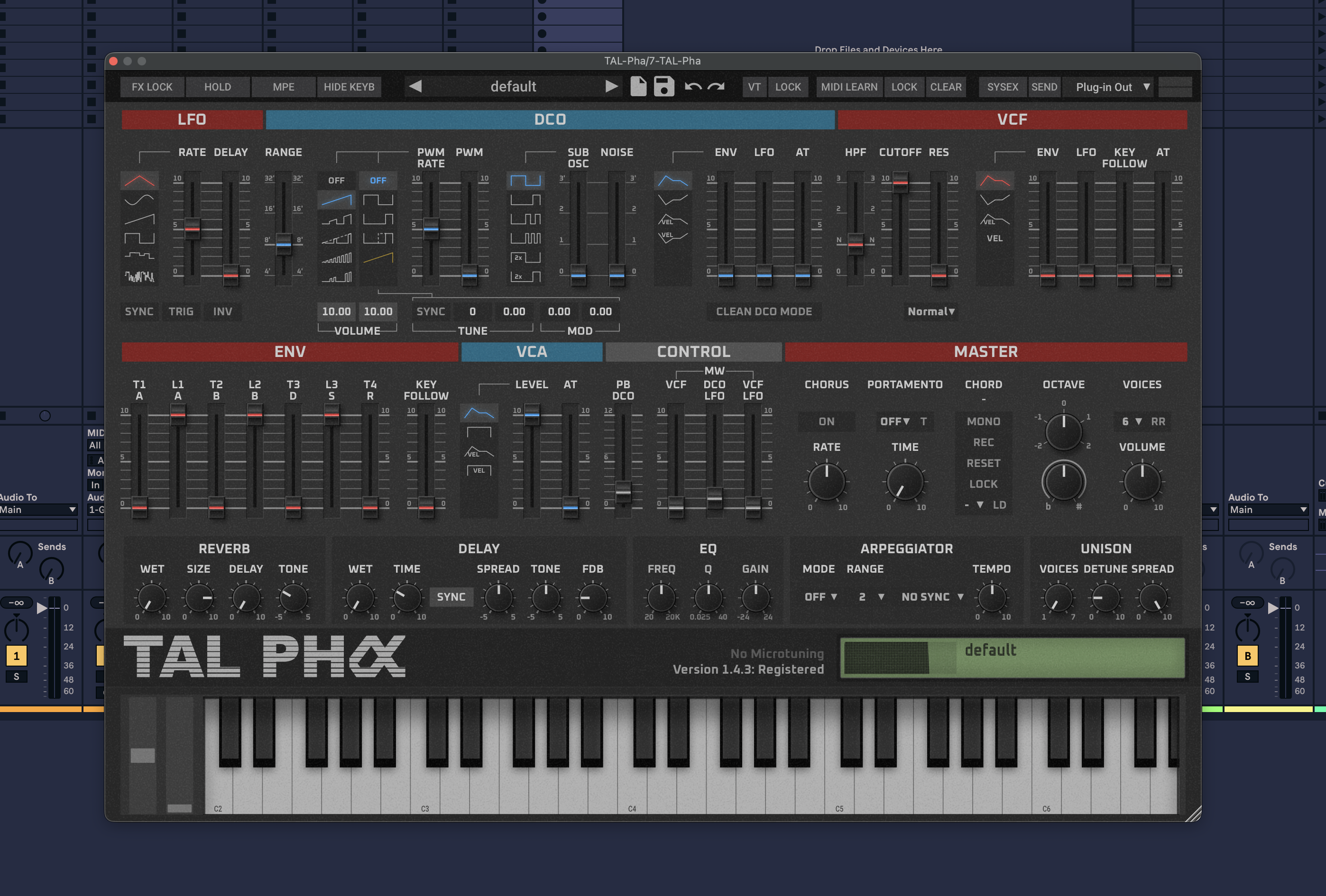Toggle the FX LOCK button
This screenshot has width=1326, height=896.
click(152, 87)
